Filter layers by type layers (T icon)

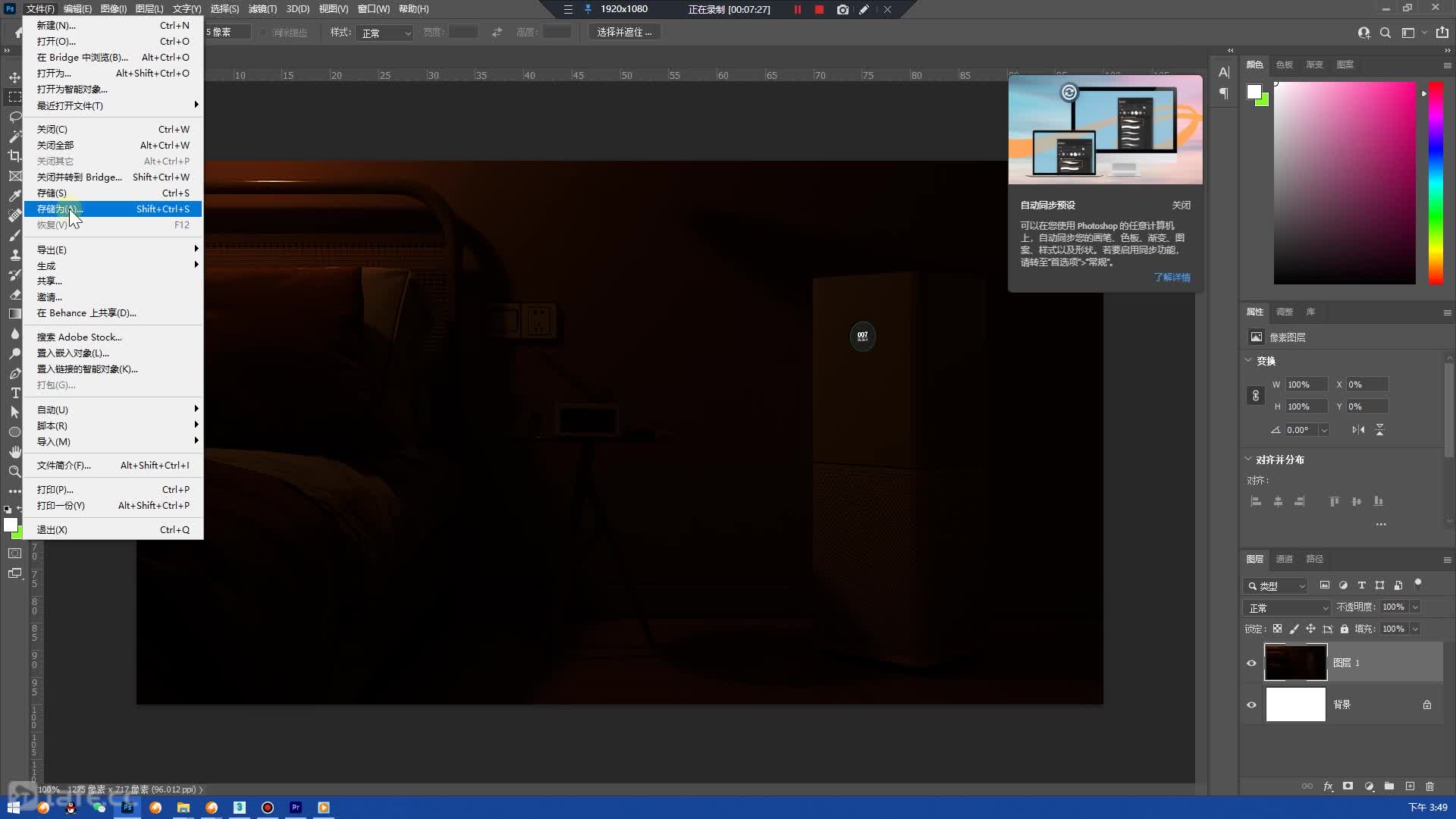(1361, 585)
